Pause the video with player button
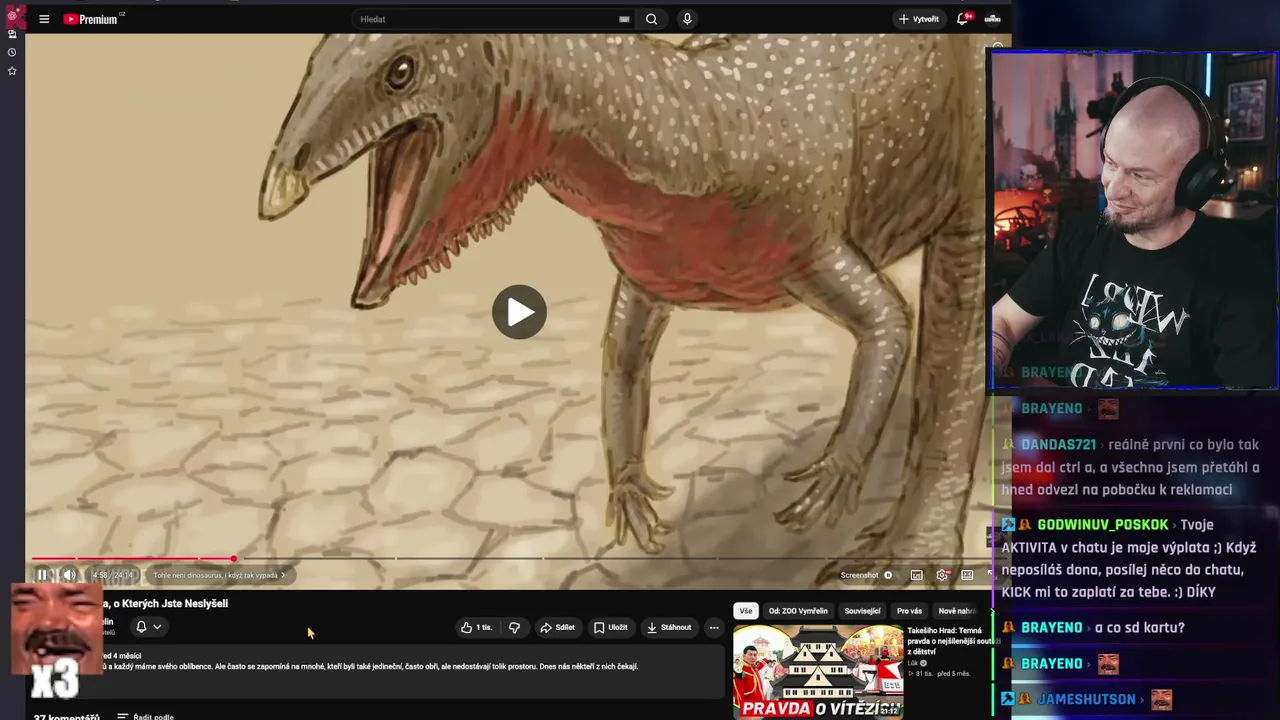This screenshot has width=1280, height=720. [x=42, y=575]
